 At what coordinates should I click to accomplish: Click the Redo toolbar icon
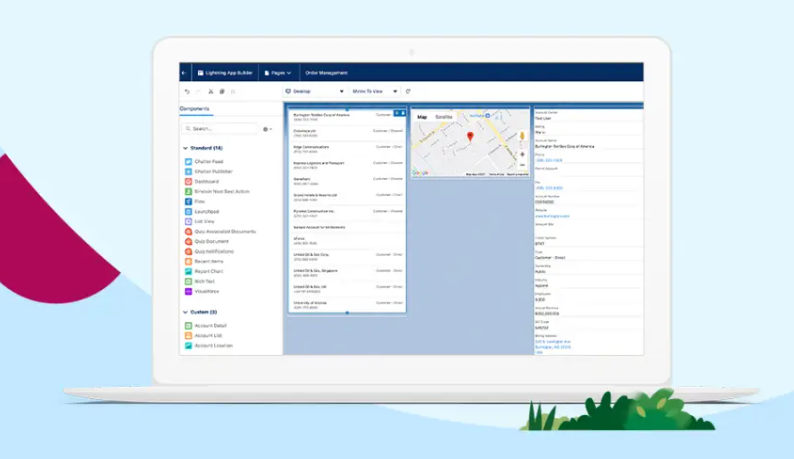198,92
